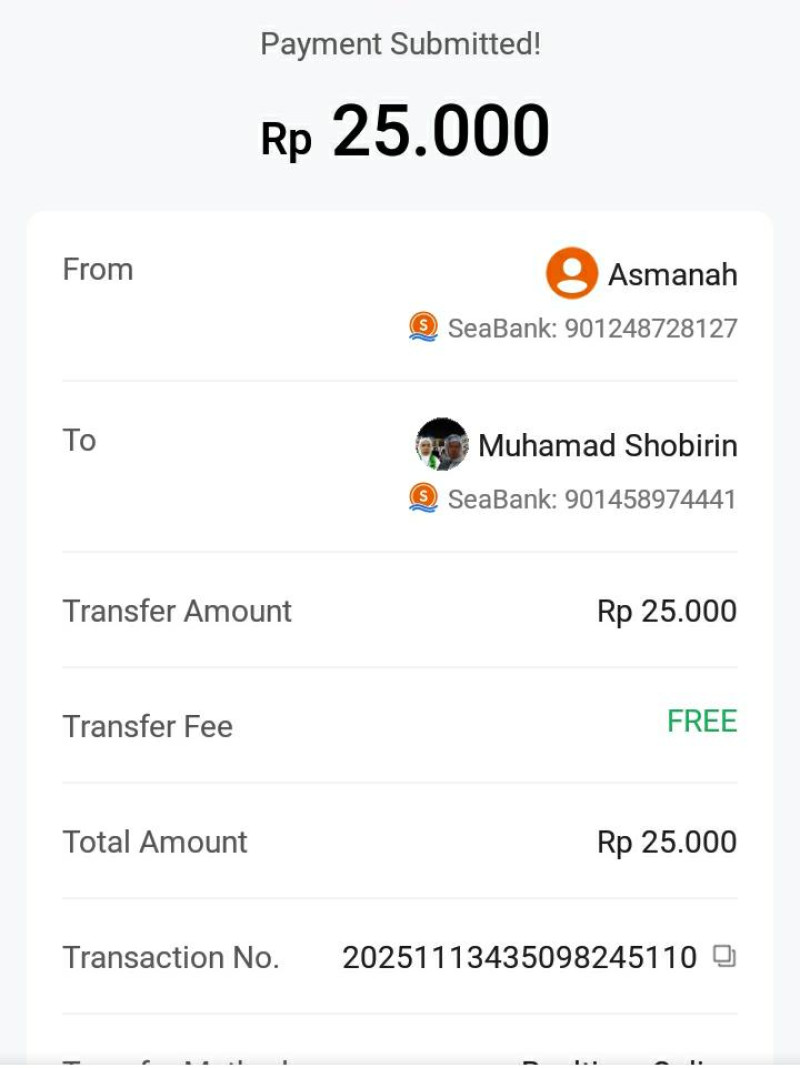This screenshot has height=1068, width=800.
Task: Click the SeaBank logo under Asmanah
Action: pos(424,327)
